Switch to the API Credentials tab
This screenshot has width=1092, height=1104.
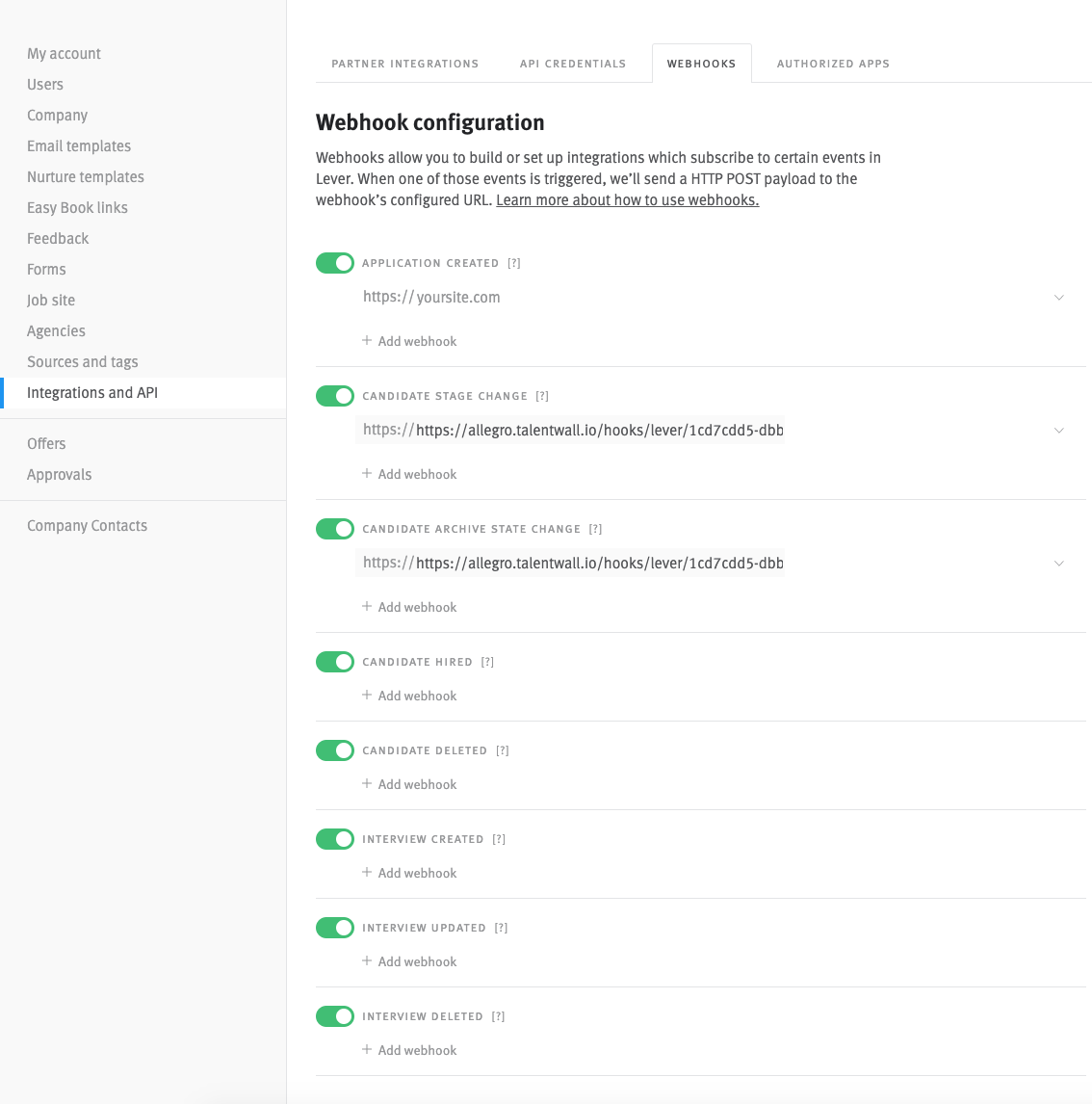point(573,64)
